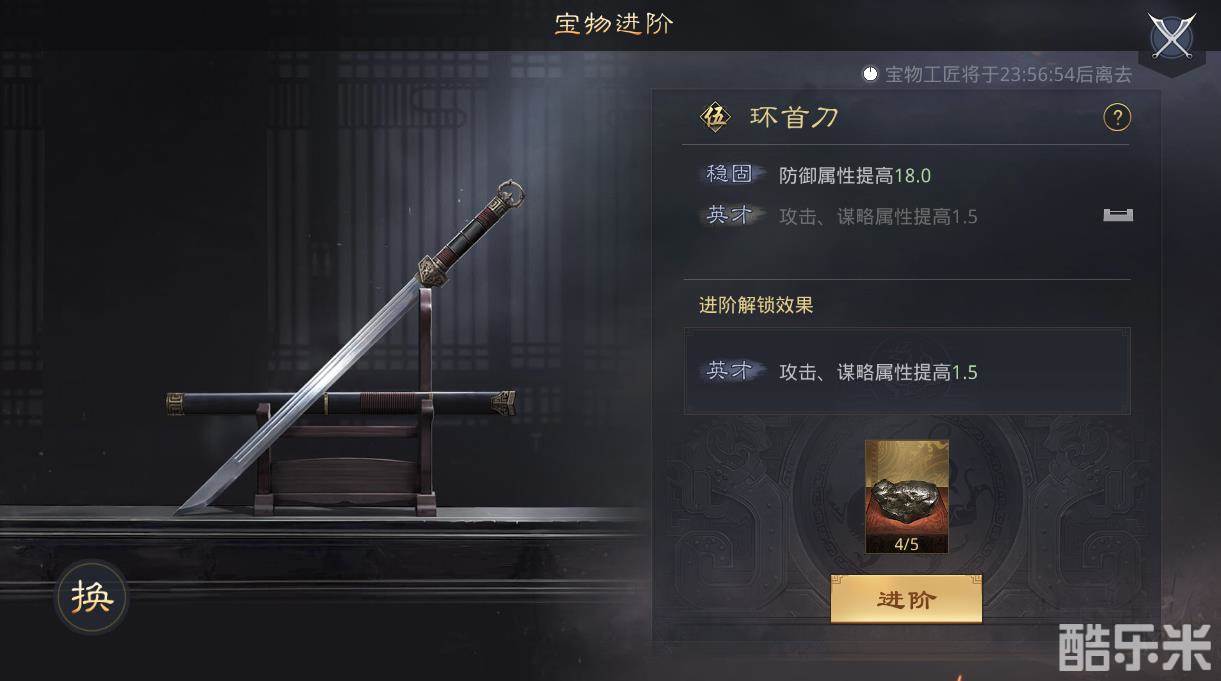Tap the clock icon beside craftsman timer
Viewport: 1221px width, 681px height.
(870, 74)
